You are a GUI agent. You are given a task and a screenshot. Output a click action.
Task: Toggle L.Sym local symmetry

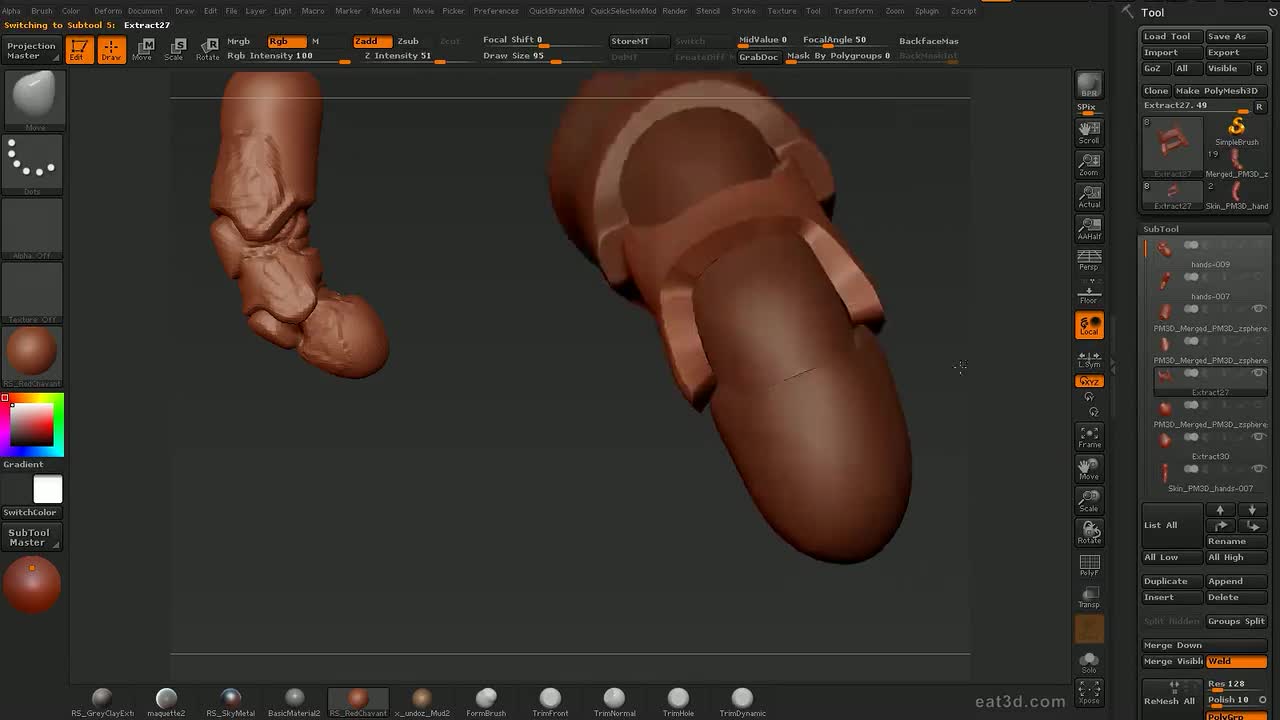(x=1089, y=358)
